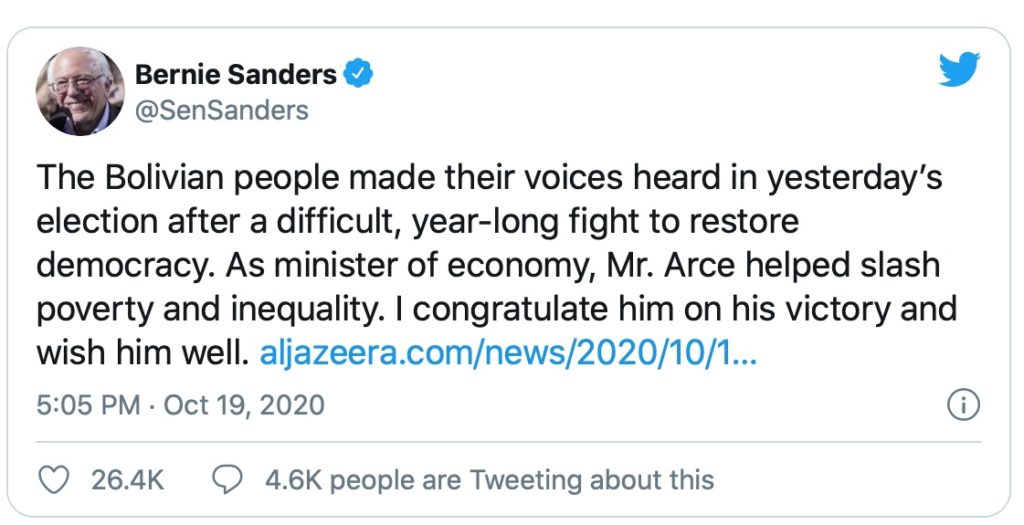Click the Twitter bird logo
1024x525 pixels.
coord(962,72)
